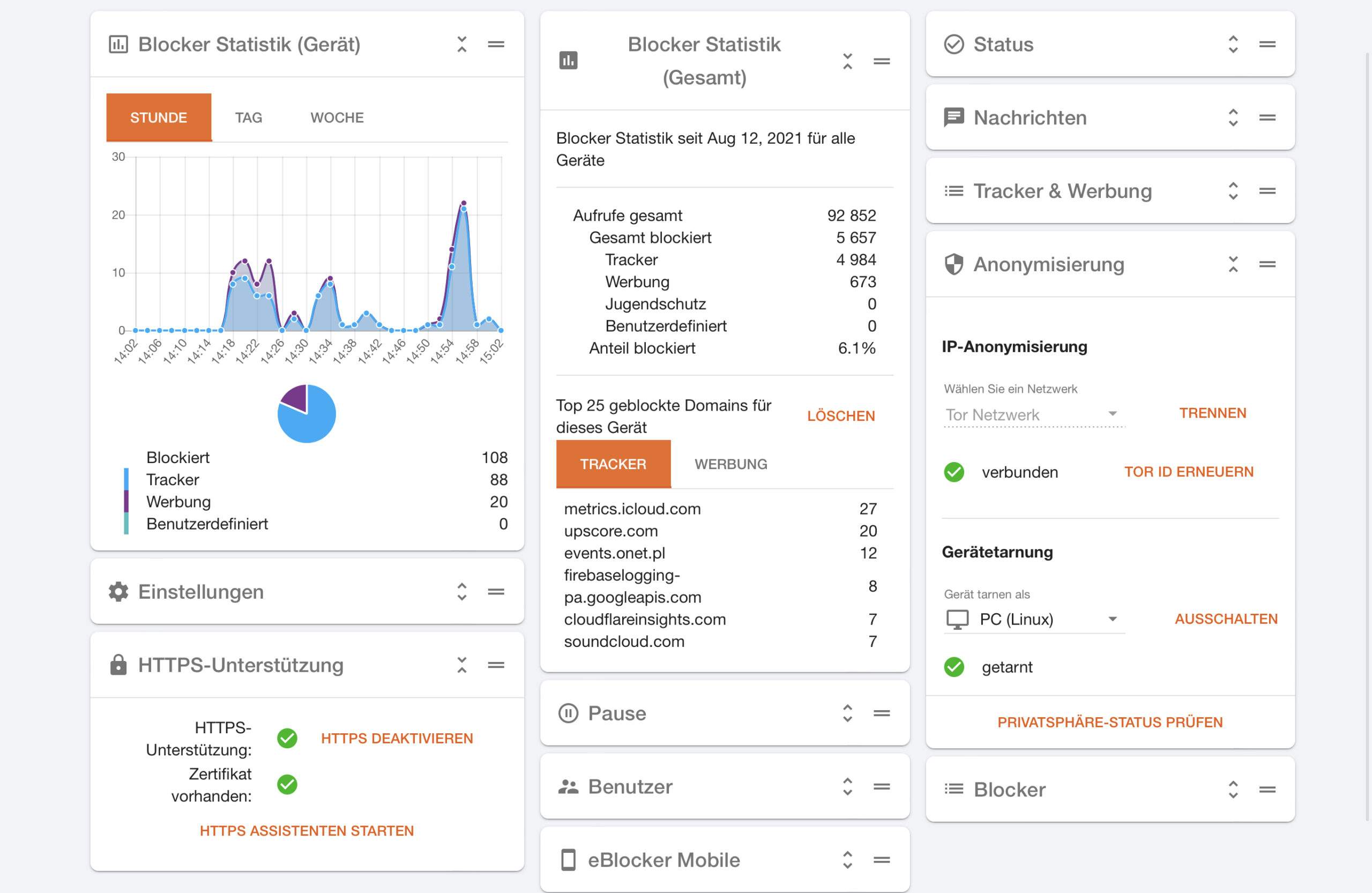
Task: Click the Status card checkmark icon
Action: [x=953, y=44]
